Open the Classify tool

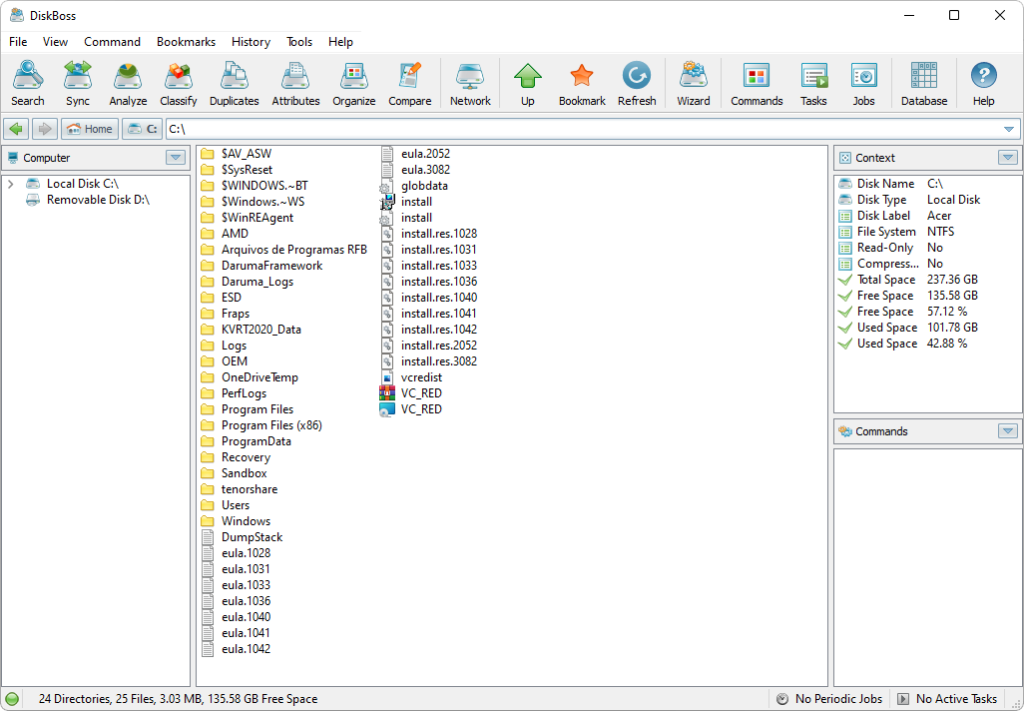point(178,83)
